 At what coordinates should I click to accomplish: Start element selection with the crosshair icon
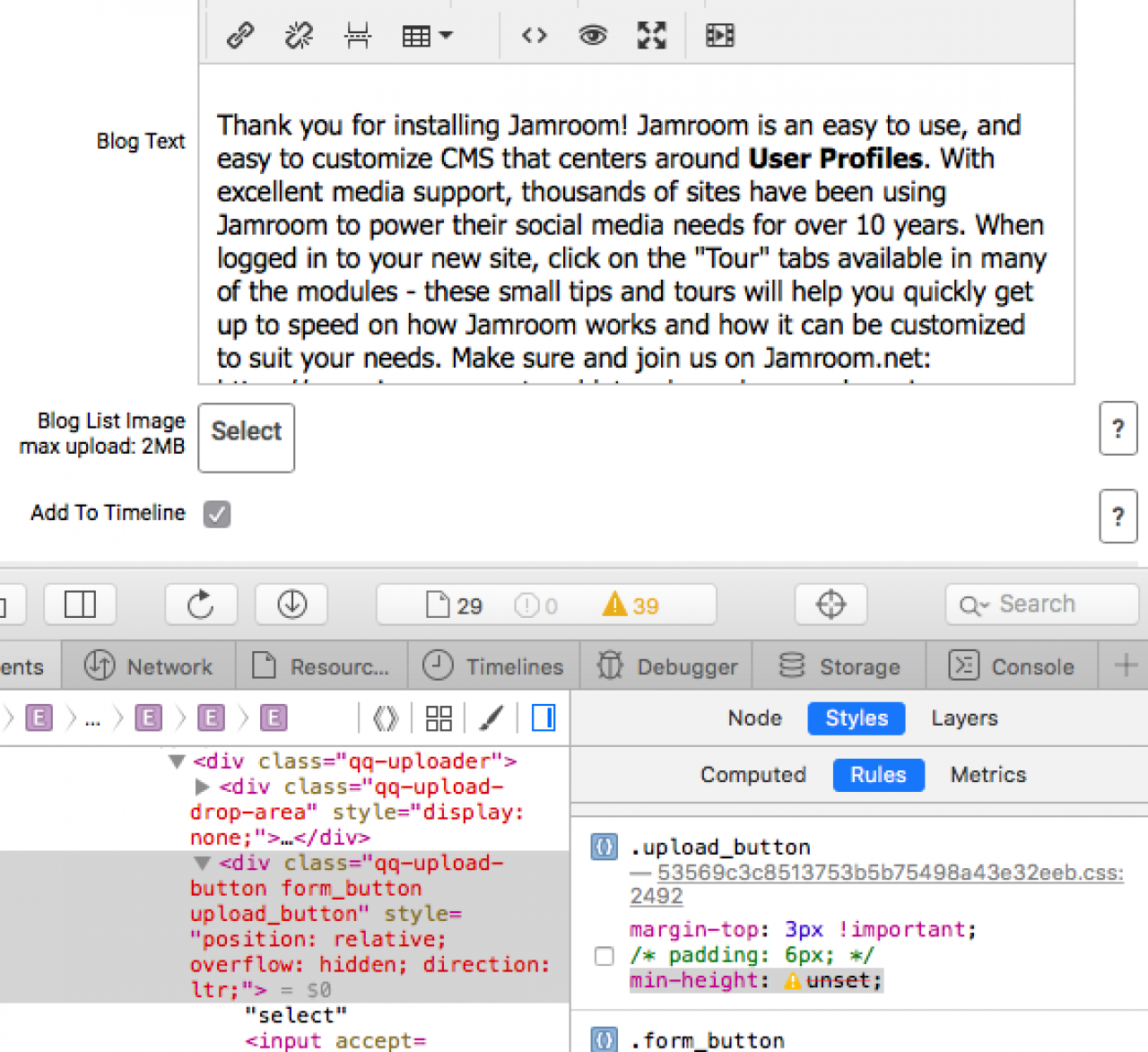coord(831,604)
